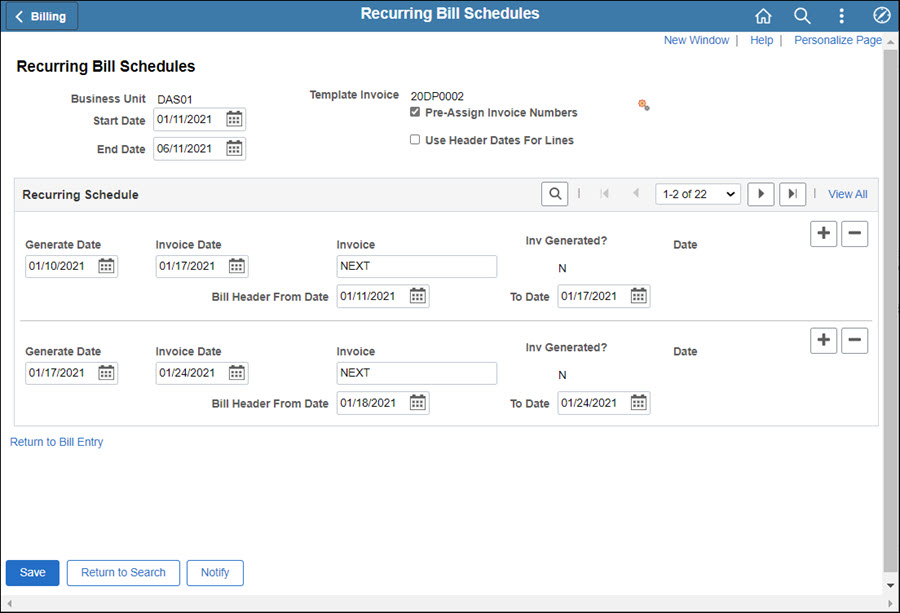Image resolution: width=900 pixels, height=613 pixels.
Task: Jump to the last schedule rows
Action: click(x=792, y=193)
